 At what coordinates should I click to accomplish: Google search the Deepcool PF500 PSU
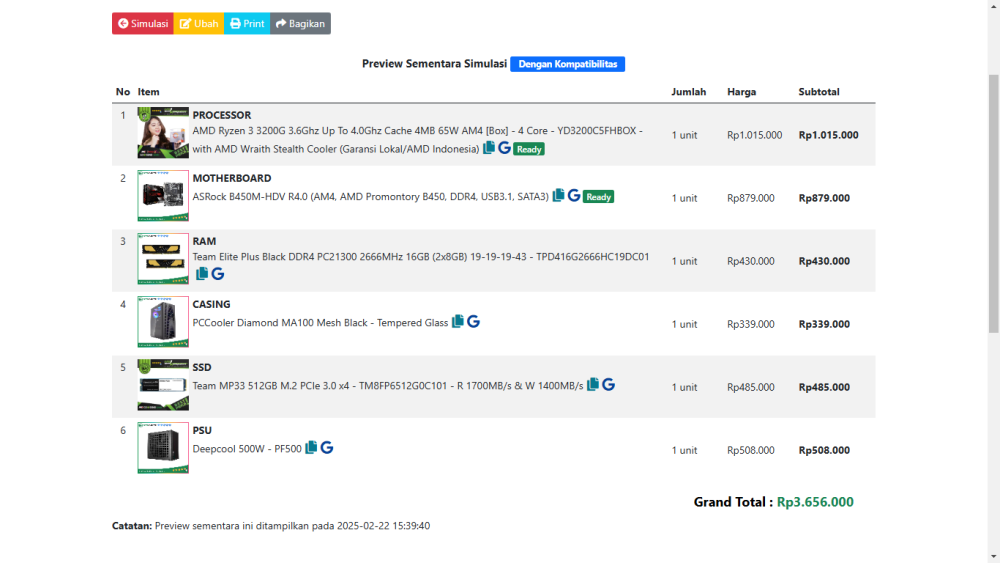(327, 448)
